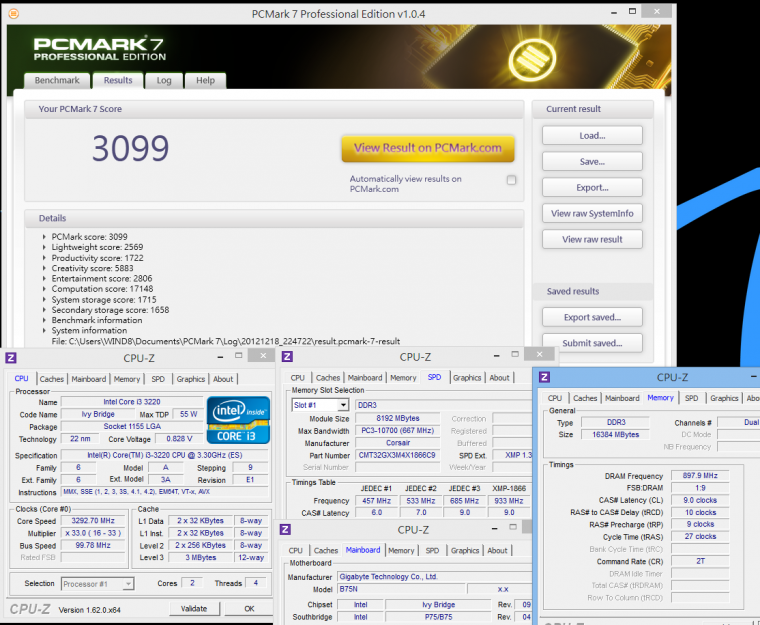Click the CPU-Z icon in the Mainboard window title bar
Screen dimensions: 760x625
(x=285, y=529)
